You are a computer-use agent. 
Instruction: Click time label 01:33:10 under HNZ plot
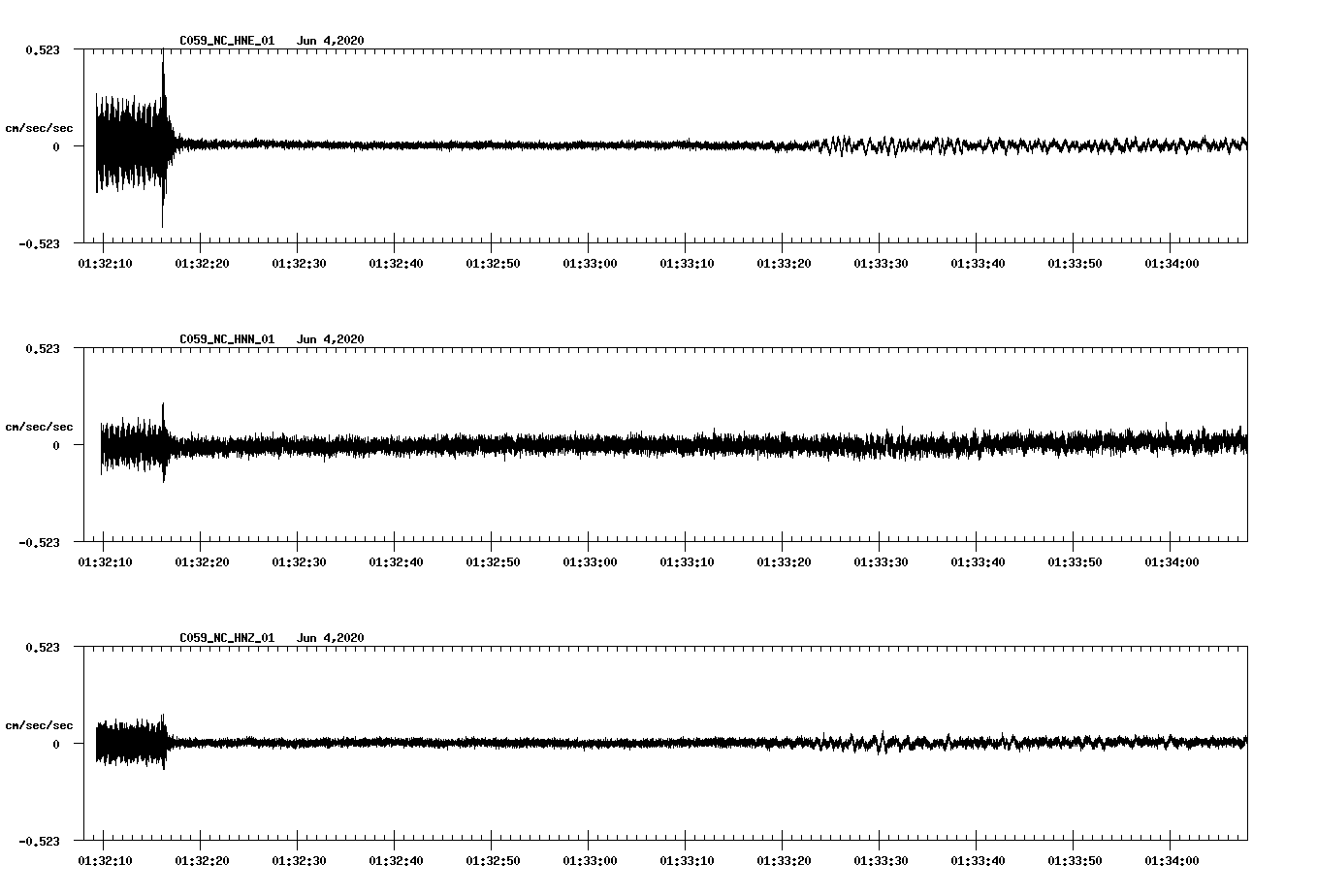click(687, 861)
